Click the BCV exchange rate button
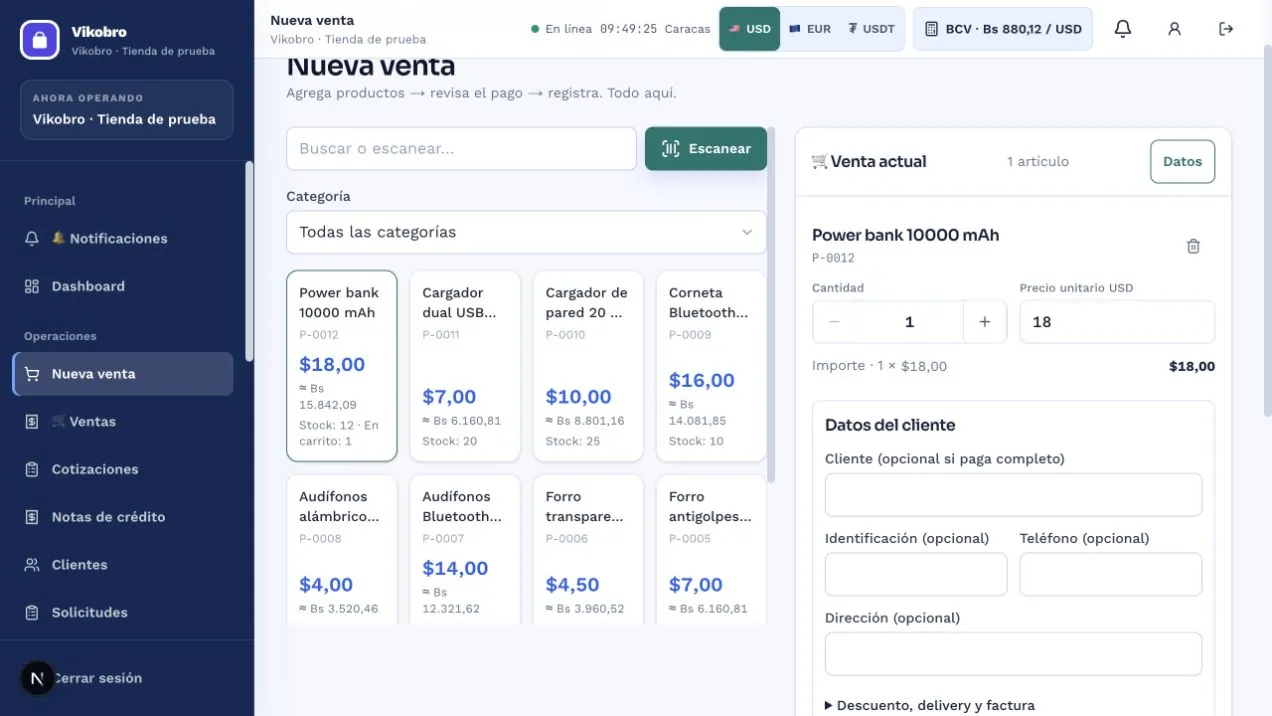 coord(1003,29)
